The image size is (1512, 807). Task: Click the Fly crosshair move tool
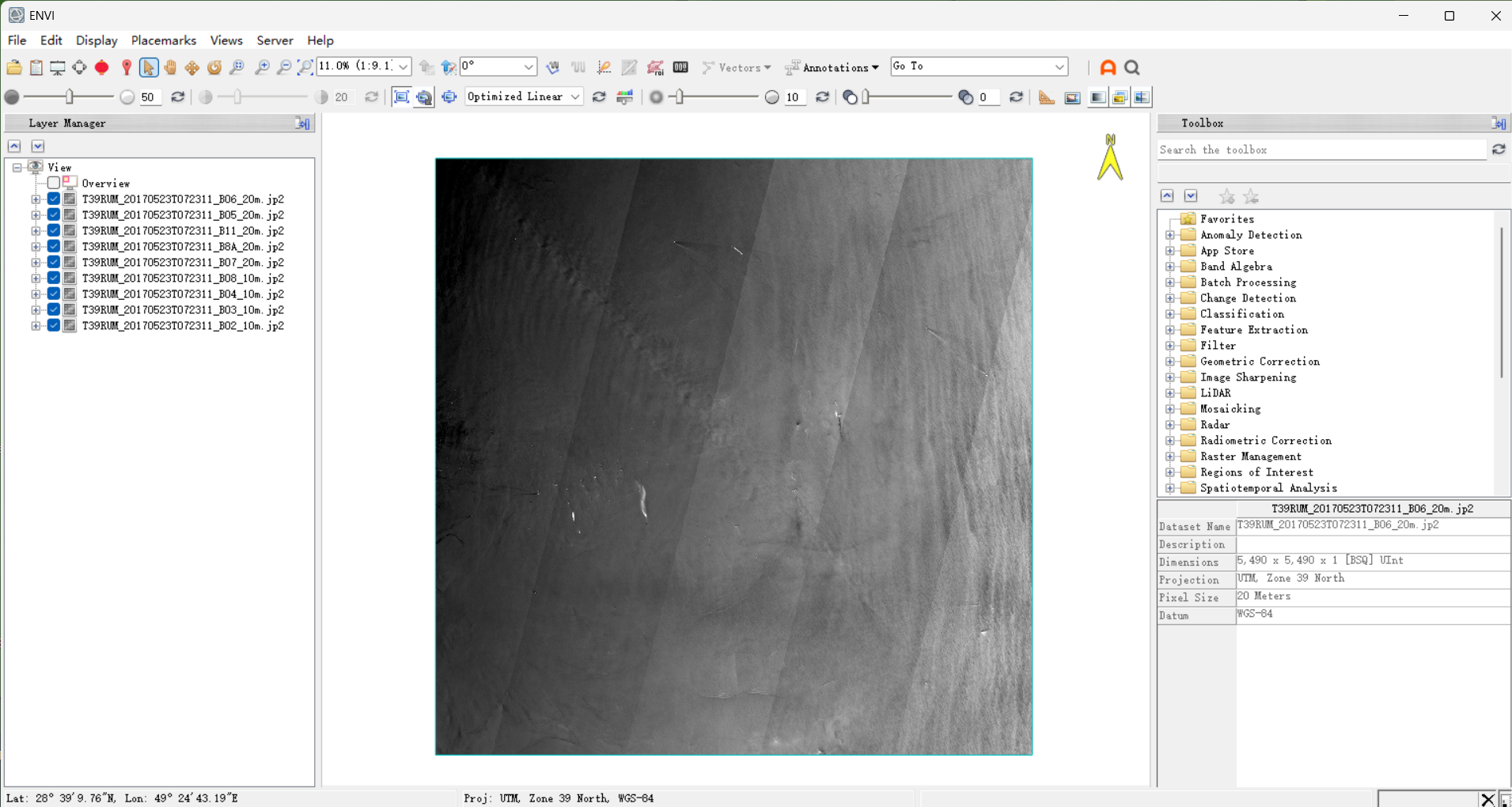(192, 67)
